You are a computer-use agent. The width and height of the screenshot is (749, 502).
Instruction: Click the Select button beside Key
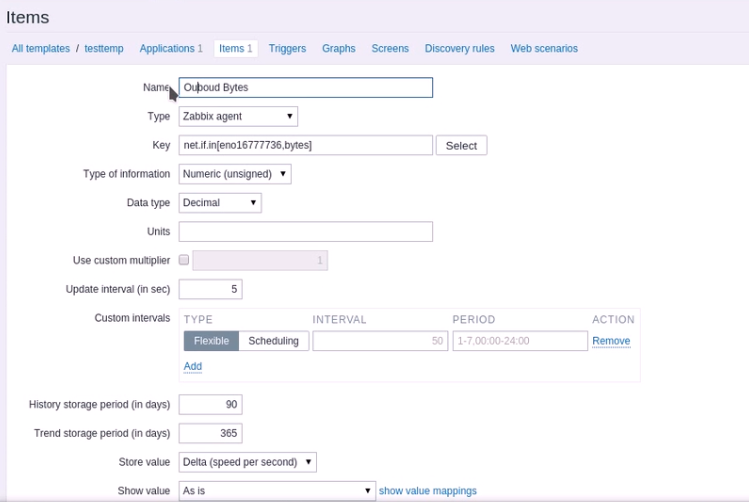coord(461,145)
